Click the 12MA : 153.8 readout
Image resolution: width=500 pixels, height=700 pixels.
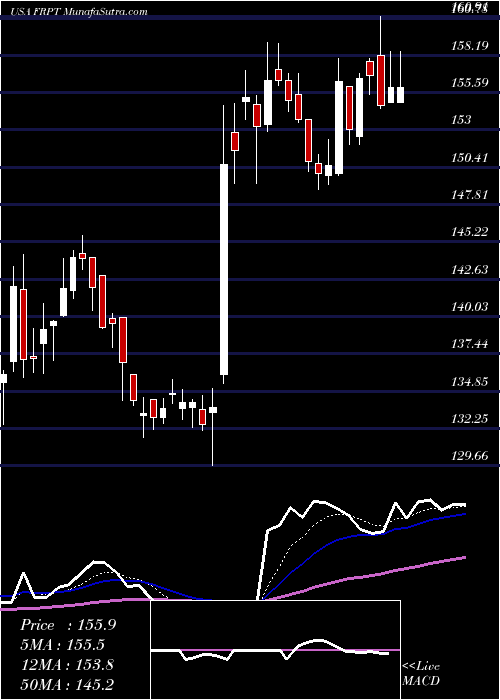click(x=67, y=665)
